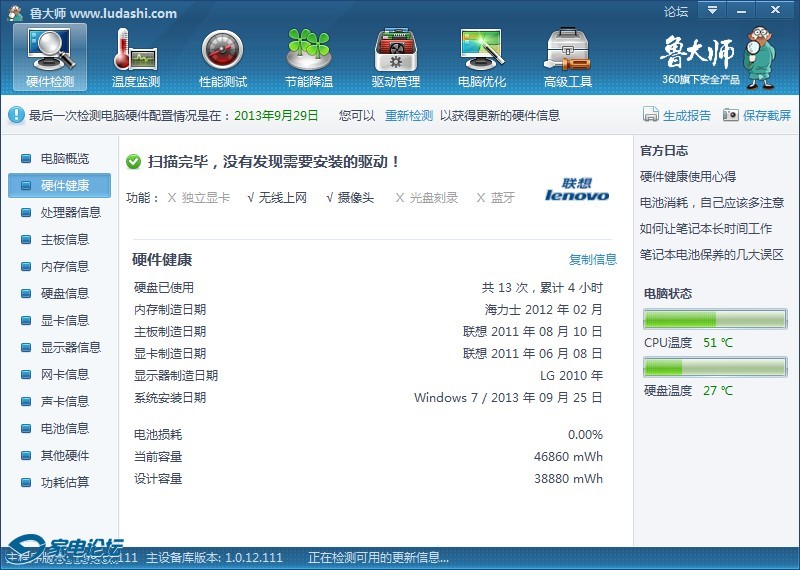Open the title bar dropdown menu arrow
Viewport: 800px width, 570px height.
click(x=711, y=10)
